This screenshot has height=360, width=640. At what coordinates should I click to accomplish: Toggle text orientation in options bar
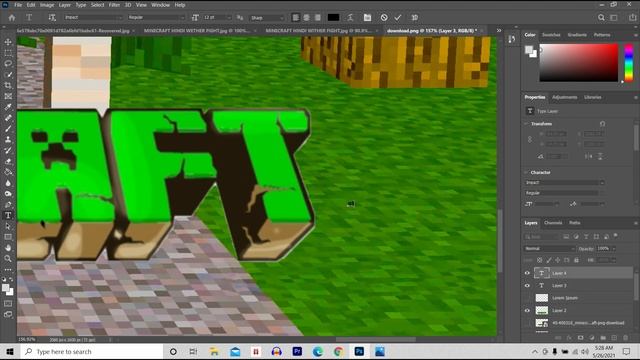pos(52,18)
